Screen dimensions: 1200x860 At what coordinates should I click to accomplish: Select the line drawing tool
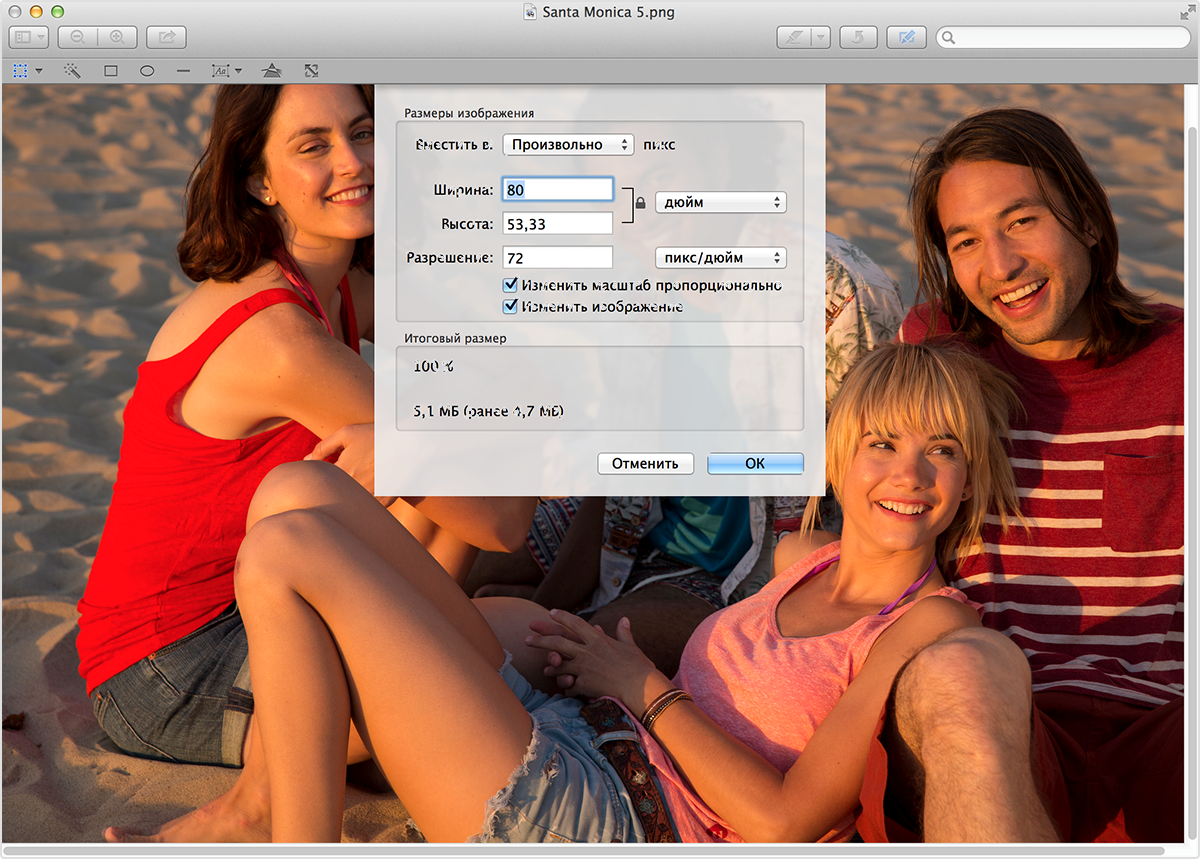[183, 71]
